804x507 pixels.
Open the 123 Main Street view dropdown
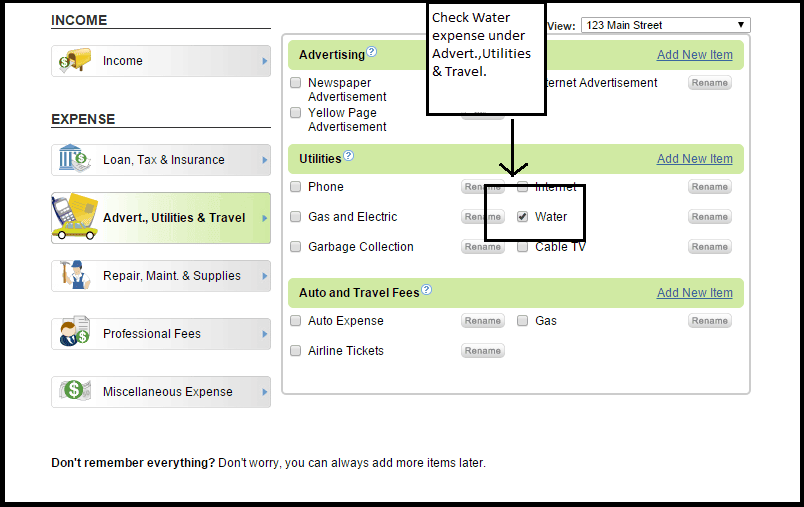click(666, 25)
